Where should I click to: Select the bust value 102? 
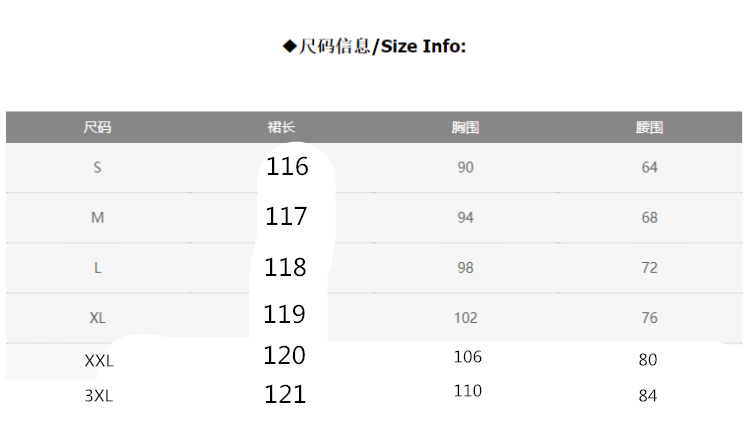pos(465,318)
